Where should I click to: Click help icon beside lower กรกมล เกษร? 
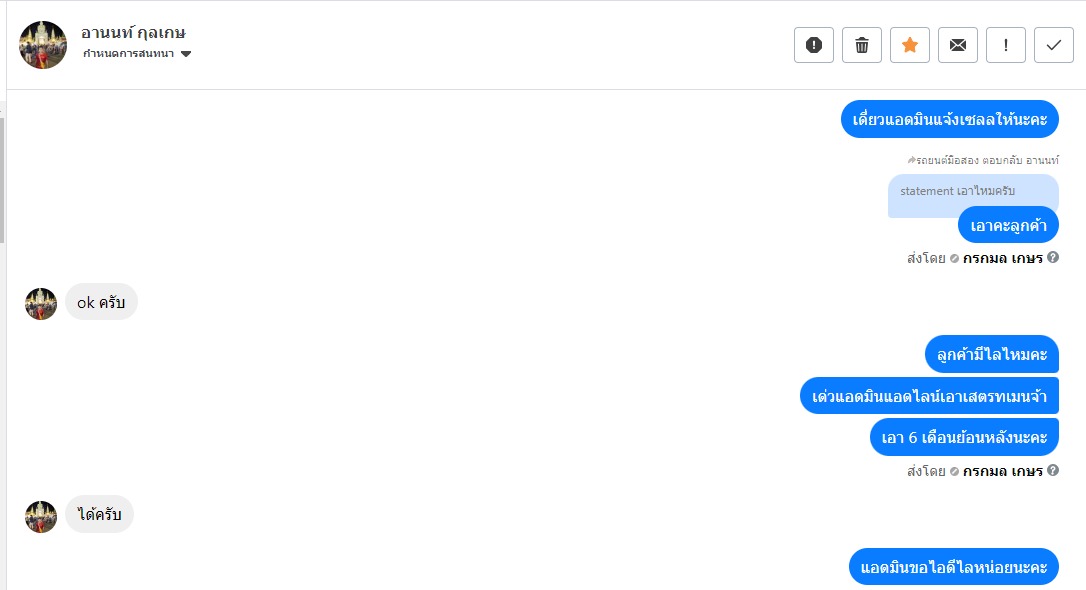coord(1053,470)
